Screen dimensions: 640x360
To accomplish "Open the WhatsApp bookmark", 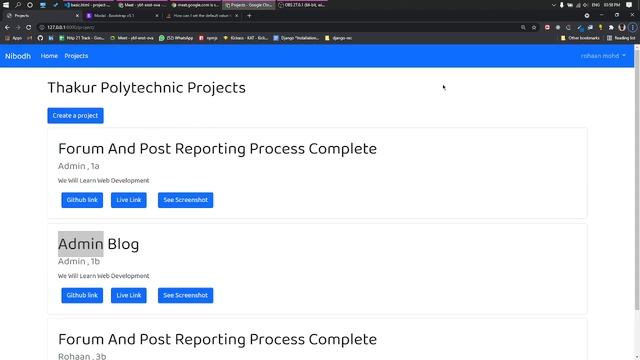I will [x=176, y=38].
